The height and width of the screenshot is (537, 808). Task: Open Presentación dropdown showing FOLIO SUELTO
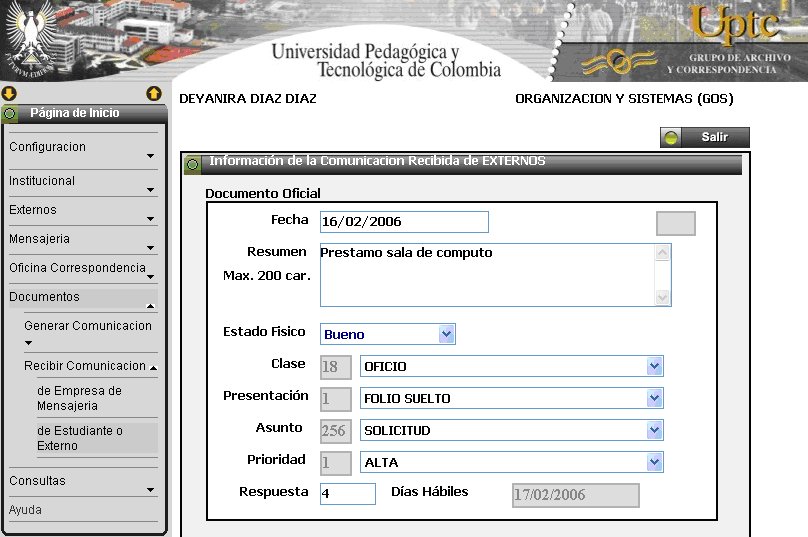pyautogui.click(x=512, y=398)
